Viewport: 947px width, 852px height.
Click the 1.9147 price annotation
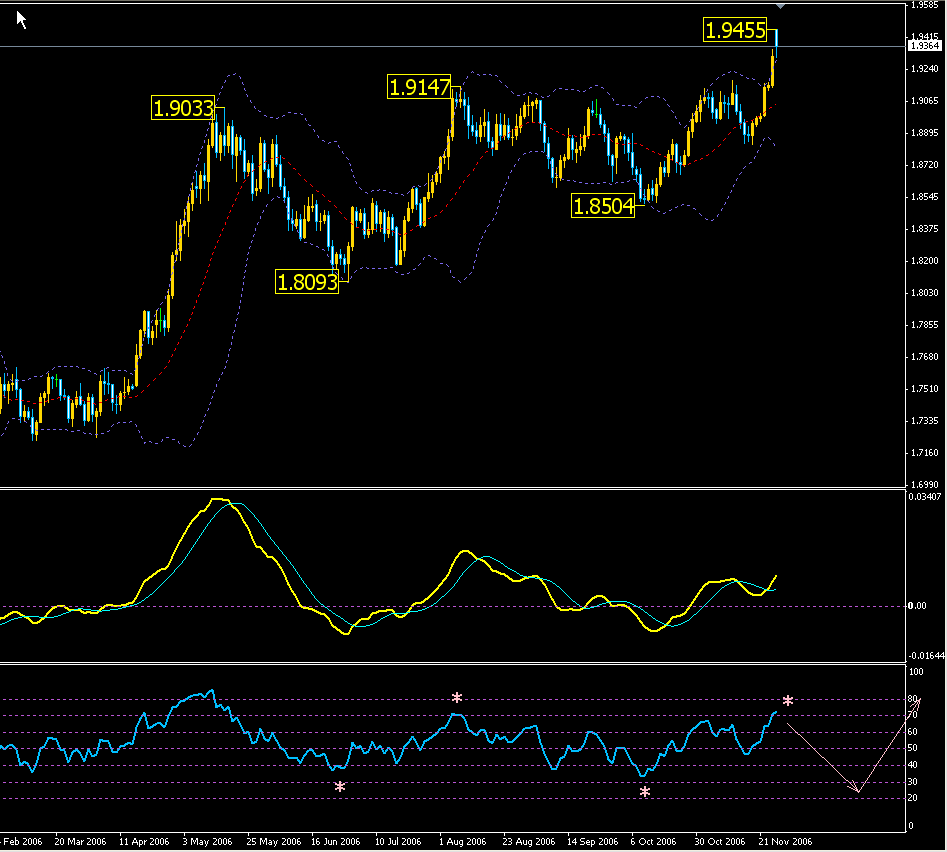click(420, 88)
